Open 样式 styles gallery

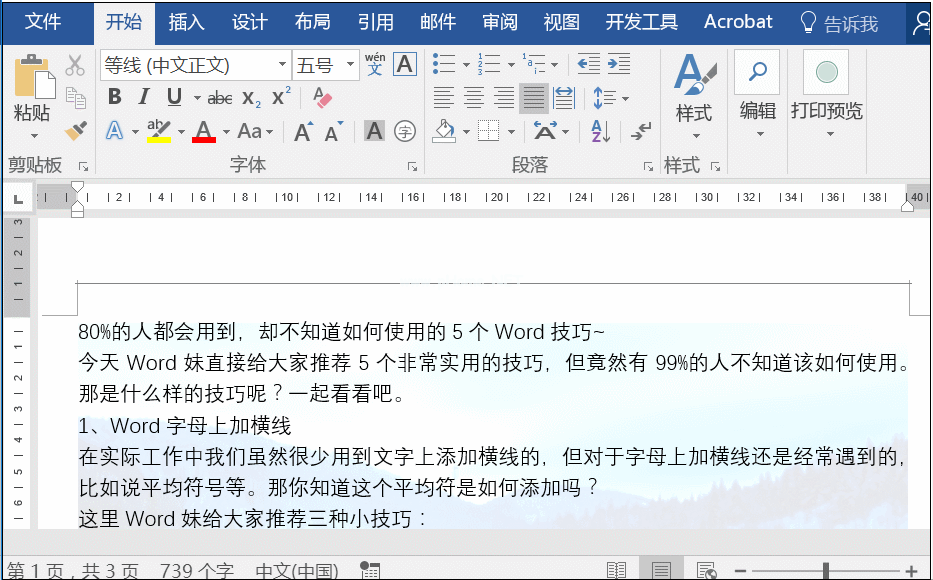coord(694,96)
